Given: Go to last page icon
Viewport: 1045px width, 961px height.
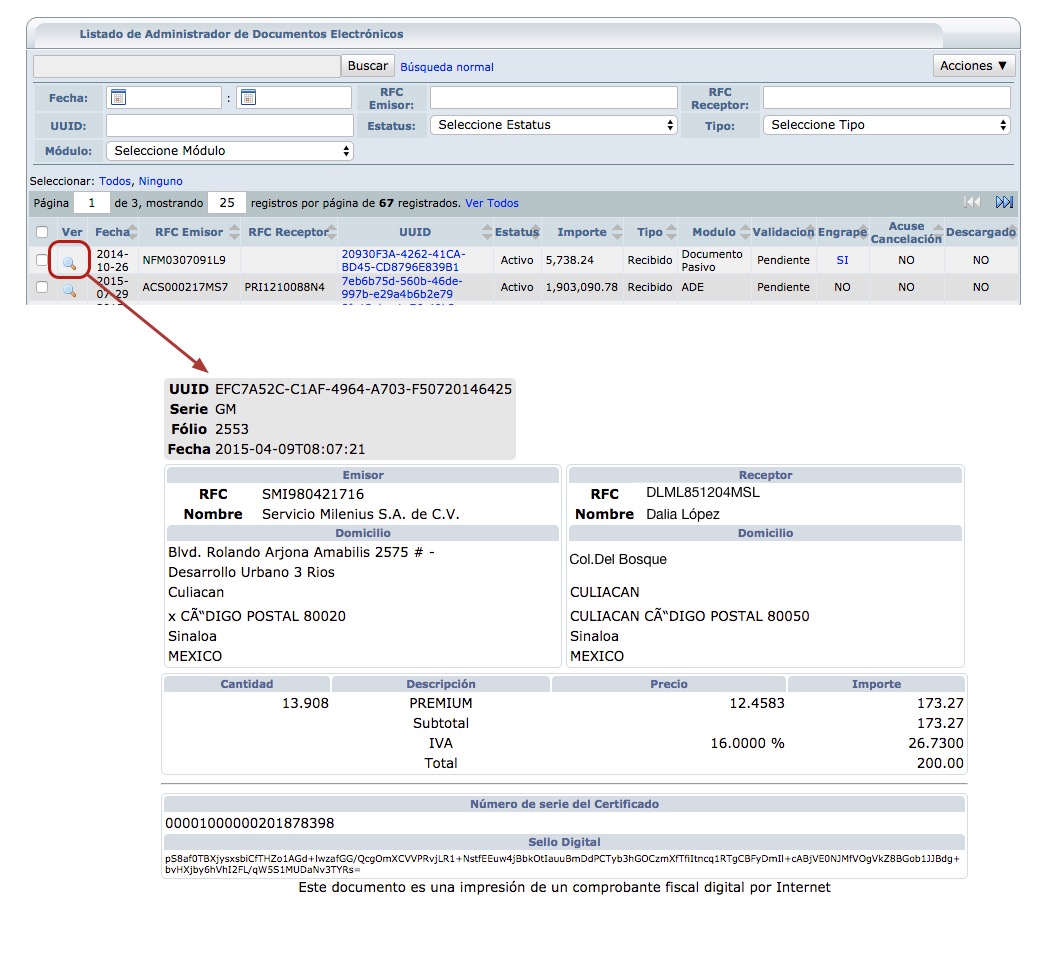Looking at the screenshot, I should click(x=1004, y=202).
